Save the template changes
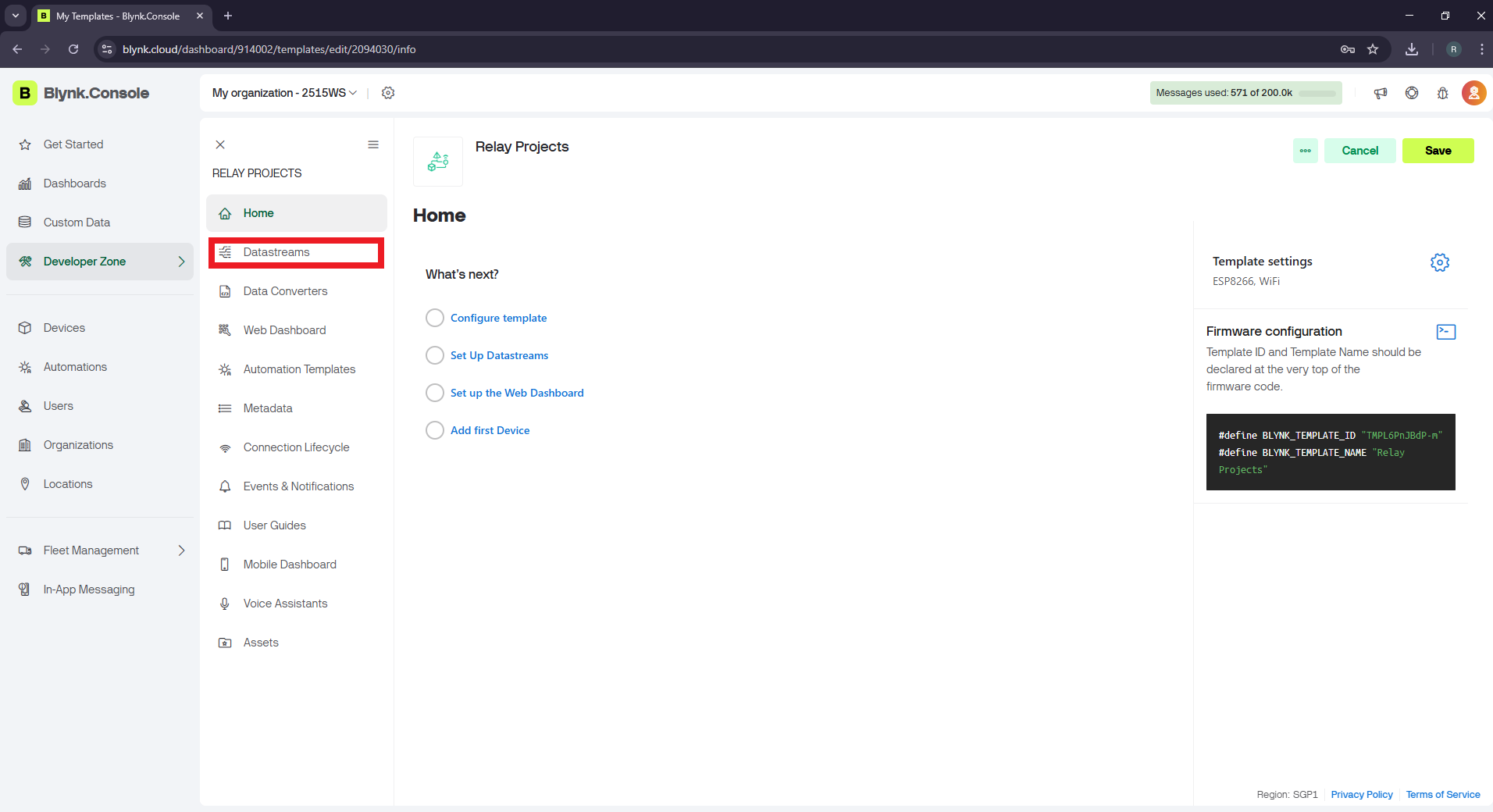The width and height of the screenshot is (1493, 812). point(1438,151)
